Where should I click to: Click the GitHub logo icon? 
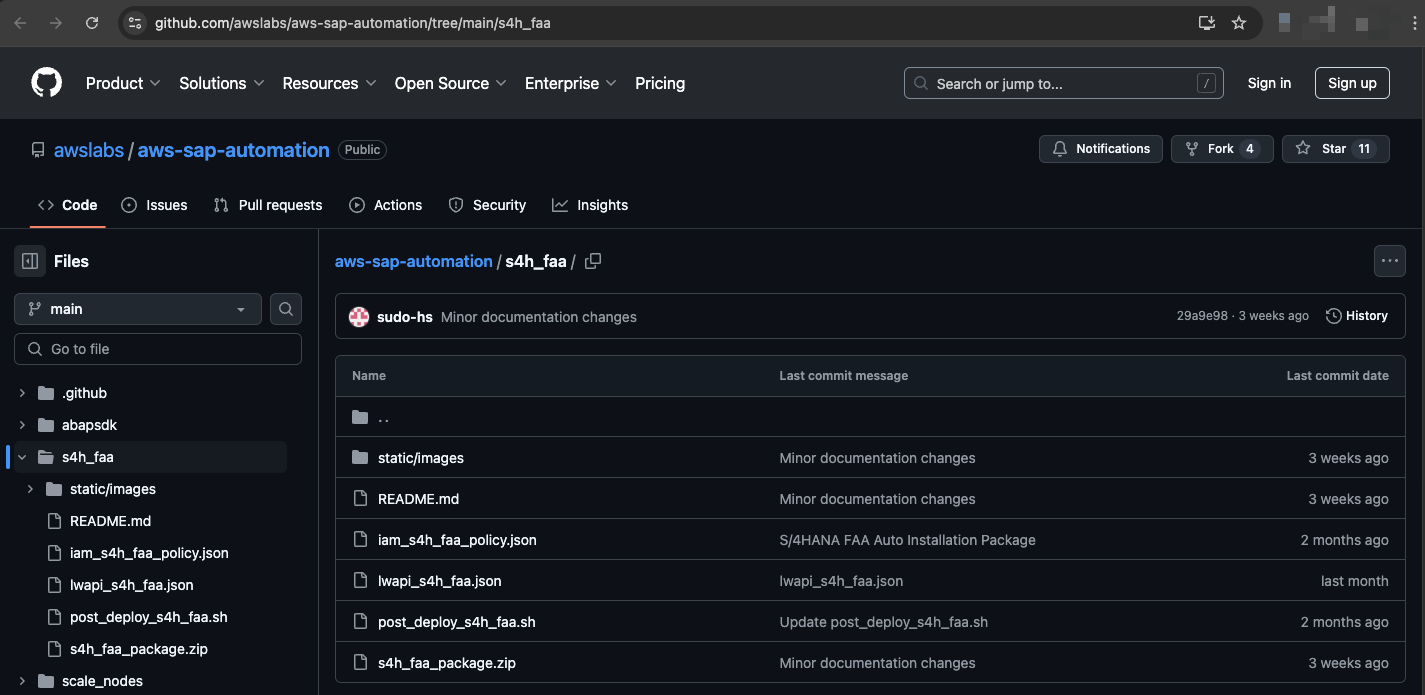tap(46, 83)
